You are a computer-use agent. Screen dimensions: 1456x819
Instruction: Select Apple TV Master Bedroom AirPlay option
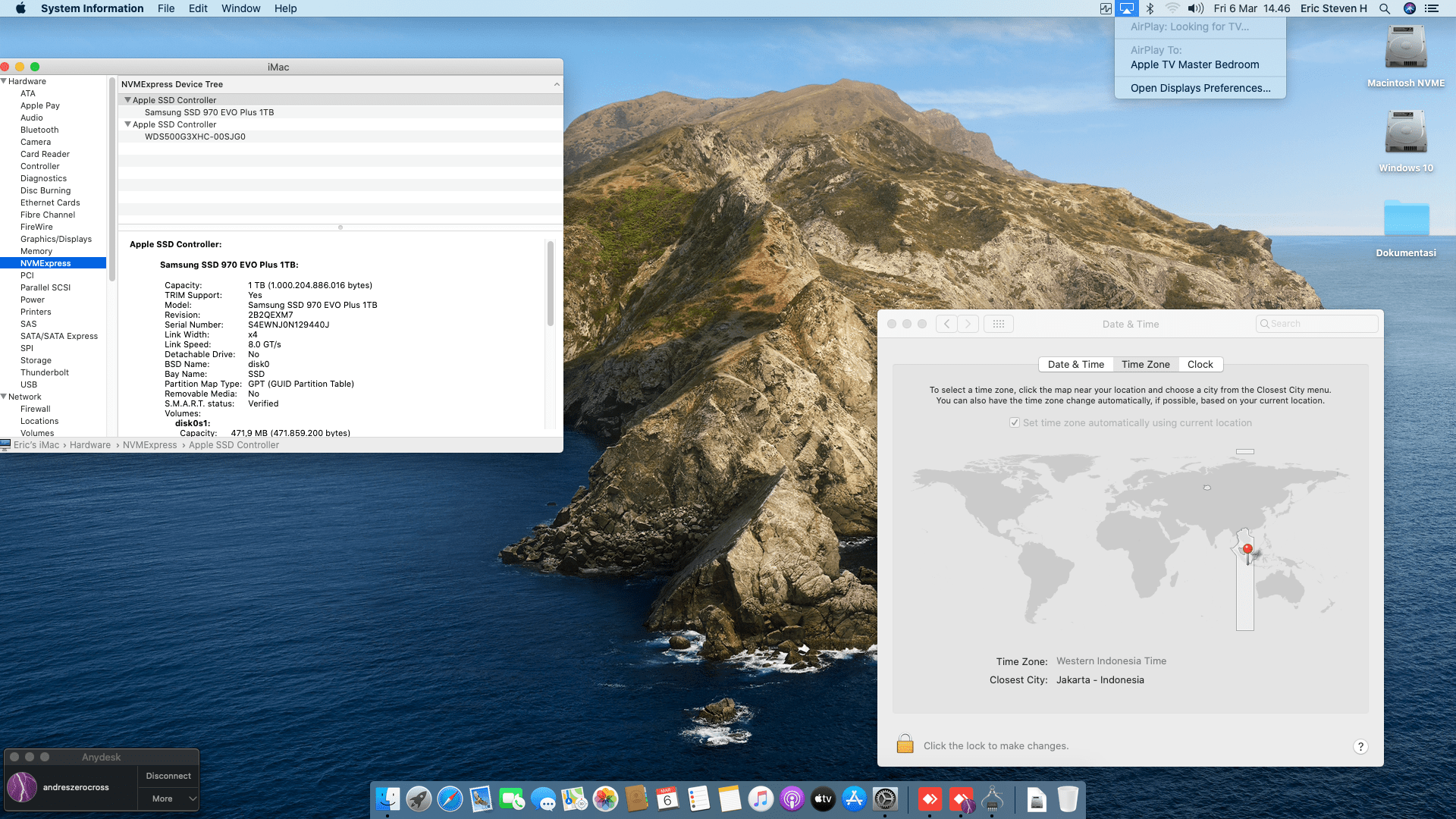pos(1194,65)
